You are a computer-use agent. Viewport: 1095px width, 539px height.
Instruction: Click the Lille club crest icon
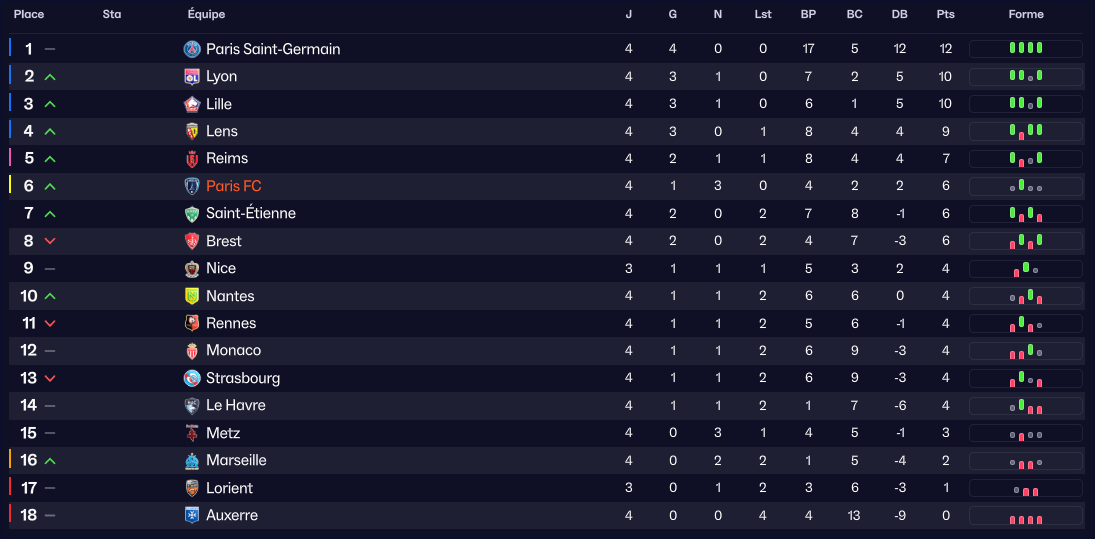tap(192, 104)
